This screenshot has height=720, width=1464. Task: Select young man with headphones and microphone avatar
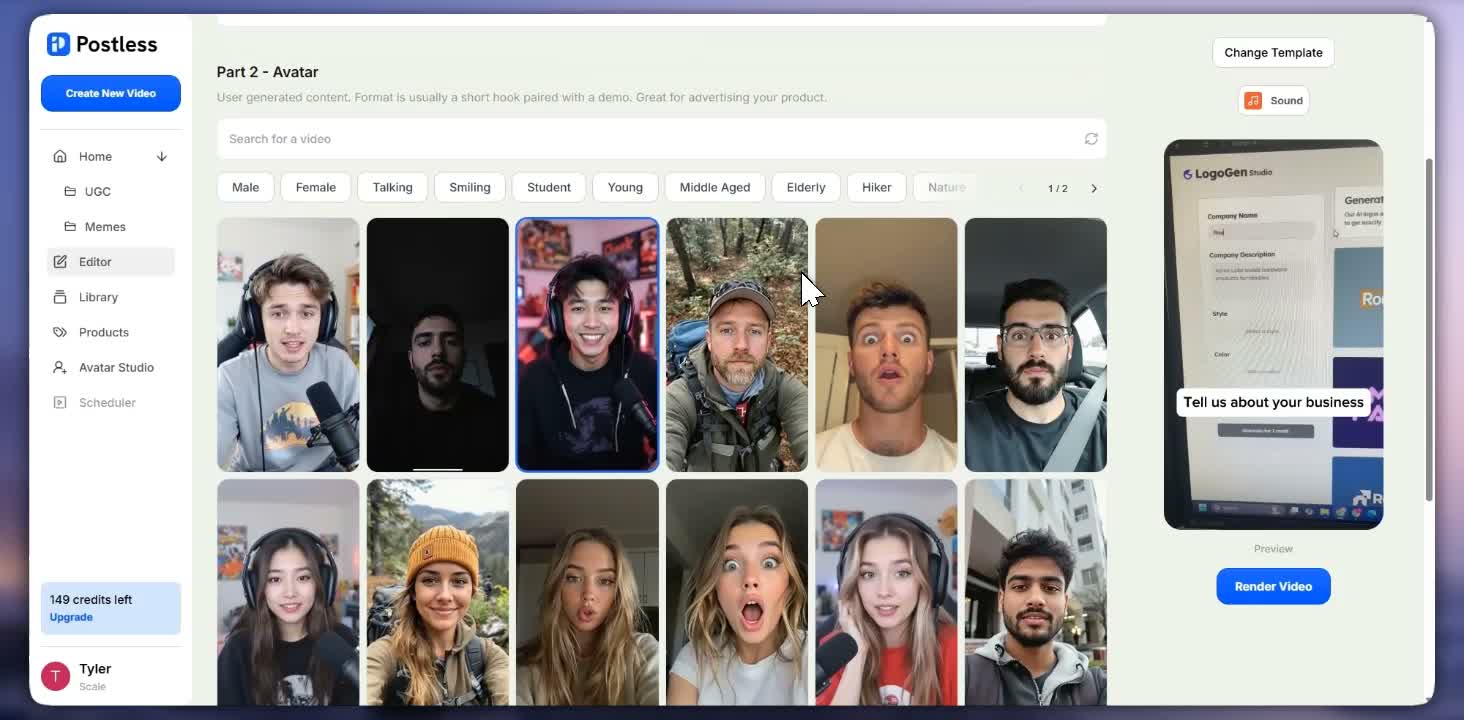click(x=288, y=344)
